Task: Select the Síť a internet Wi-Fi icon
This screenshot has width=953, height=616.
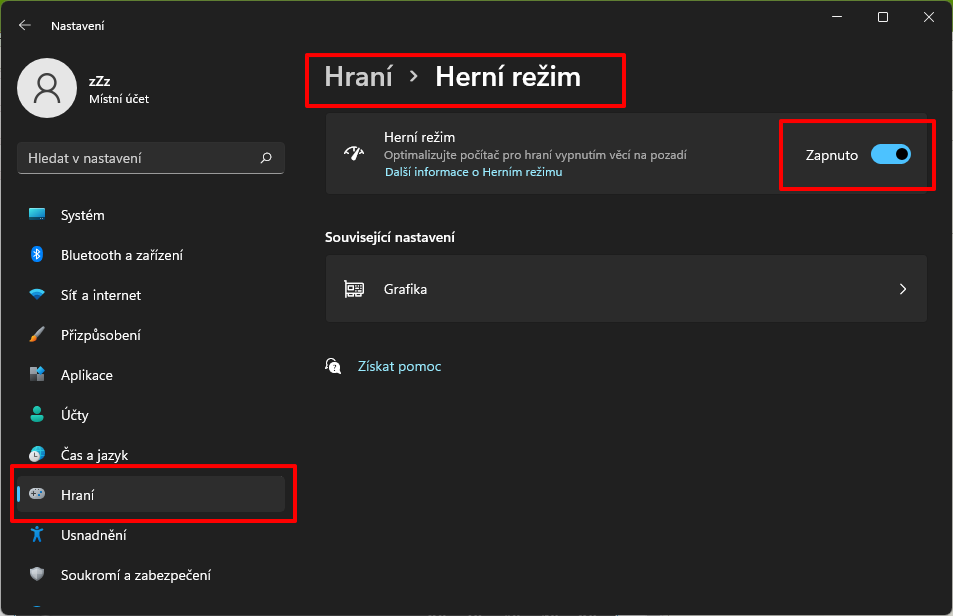Action: click(x=37, y=295)
